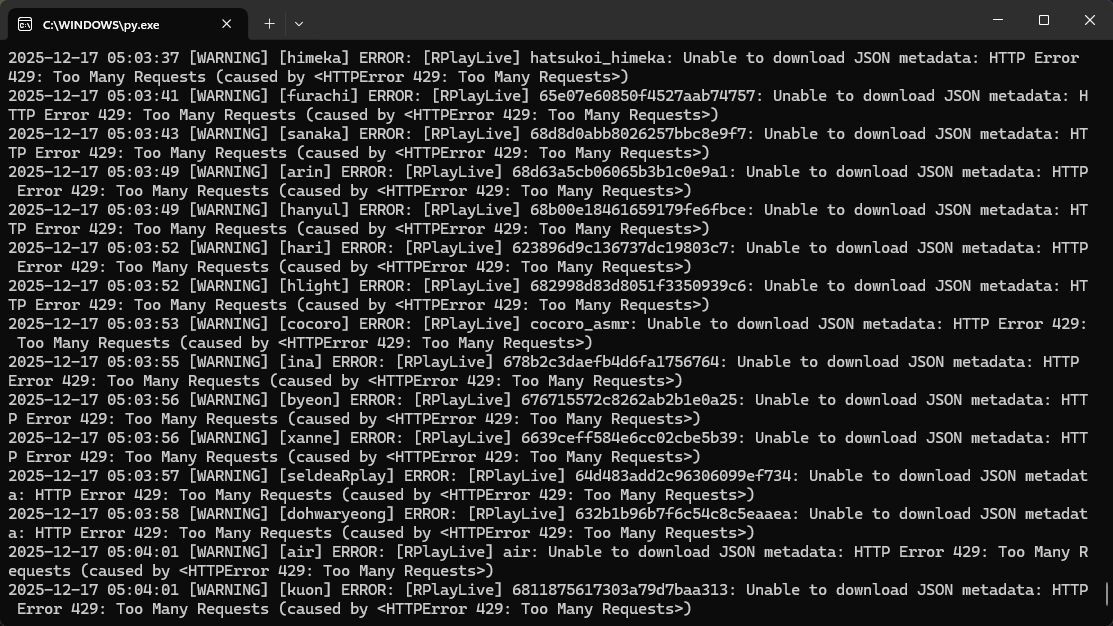This screenshot has width=1113, height=626.
Task: Click the 05:03:37 timestamp
Action: click(143, 57)
